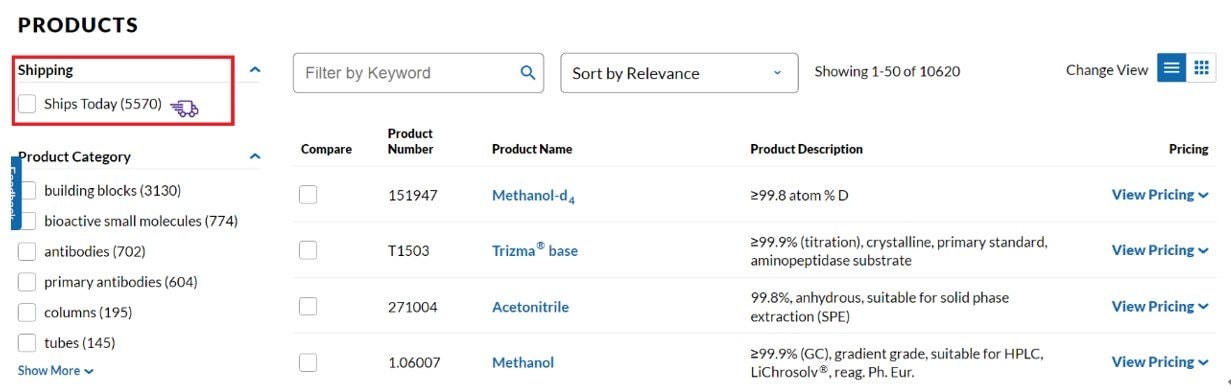Tick the building blocks category checkbox
Viewport: 1231px width, 392px height.
coord(27,190)
